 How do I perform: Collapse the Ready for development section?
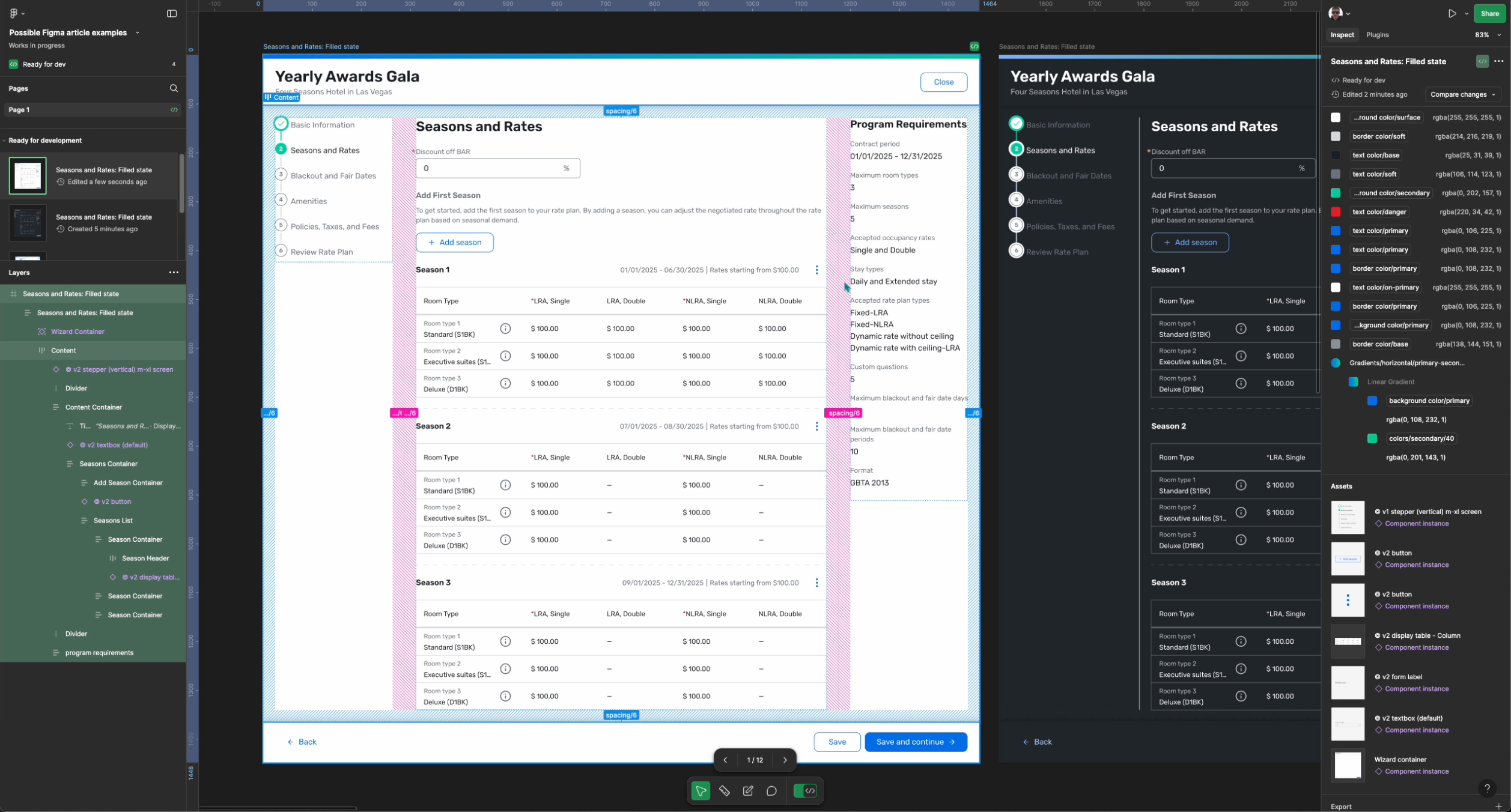click(4, 141)
